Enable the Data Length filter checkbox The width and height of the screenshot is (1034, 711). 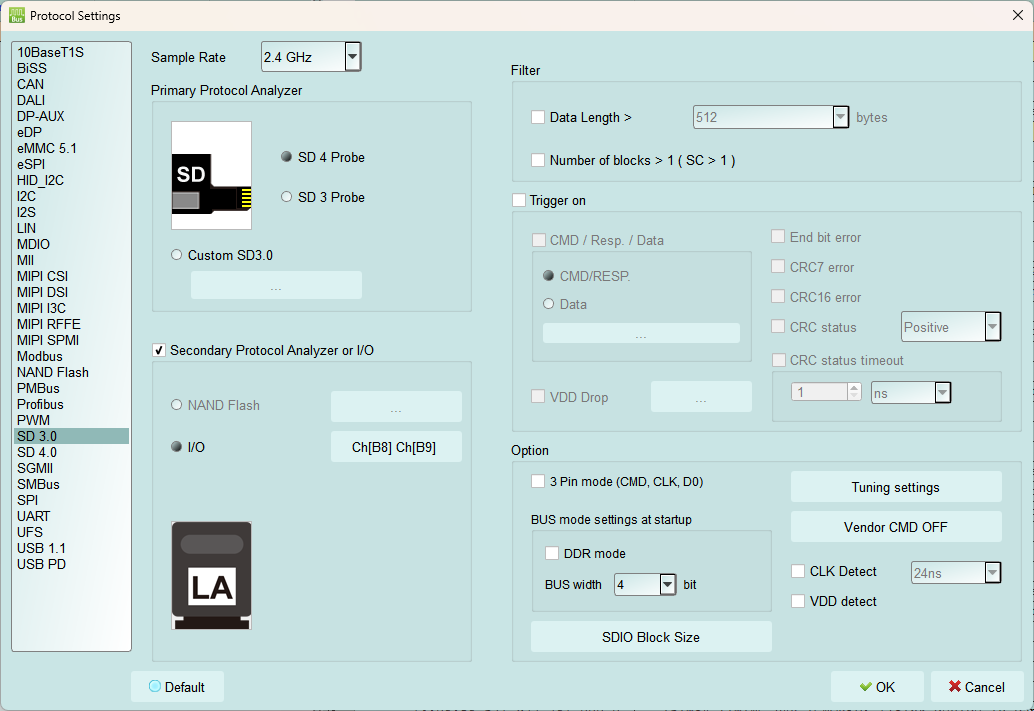click(x=538, y=117)
